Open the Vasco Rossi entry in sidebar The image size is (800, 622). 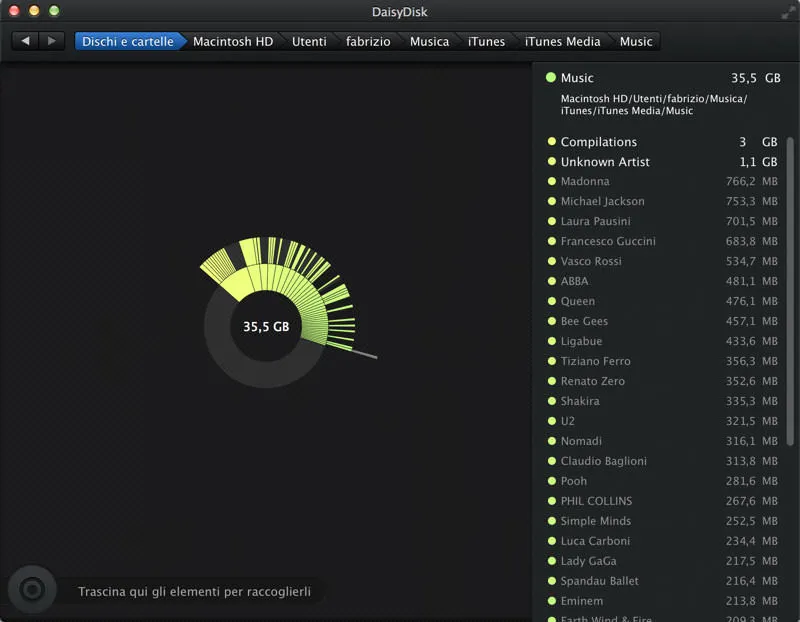(590, 261)
